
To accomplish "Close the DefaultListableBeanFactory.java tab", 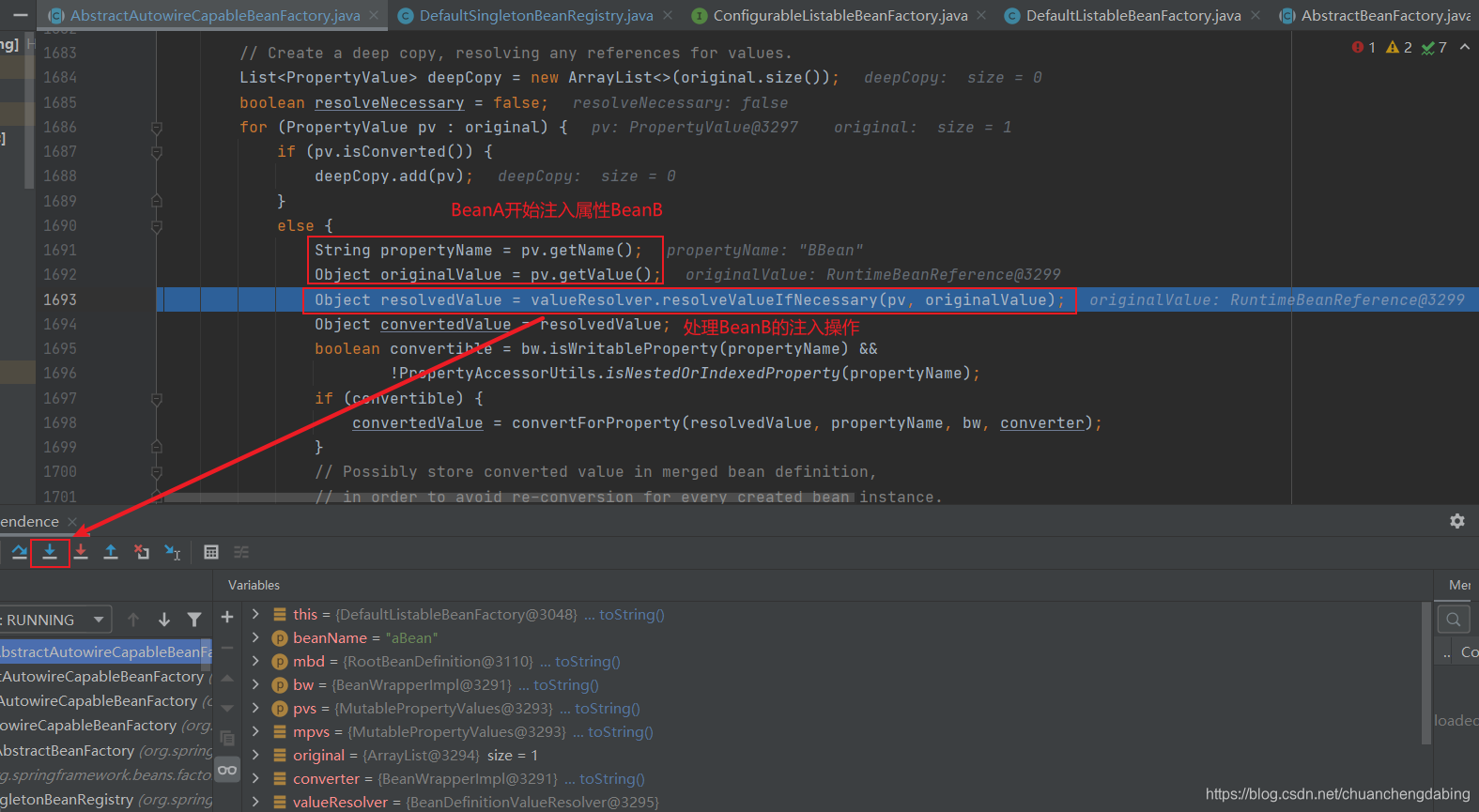I will click(x=1256, y=15).
